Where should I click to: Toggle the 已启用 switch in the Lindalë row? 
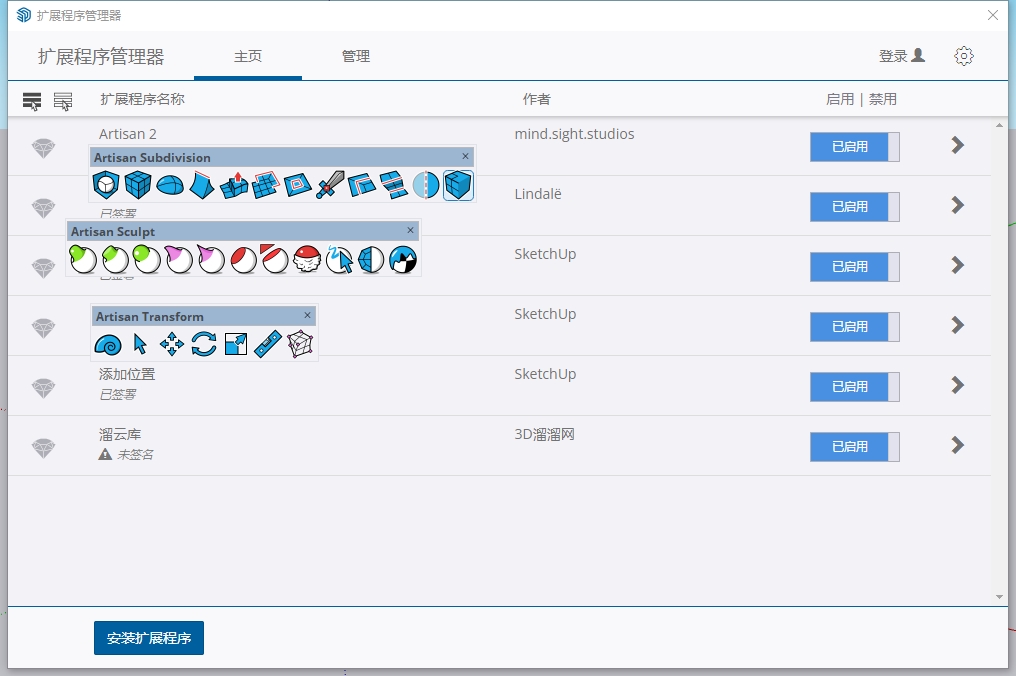point(855,207)
